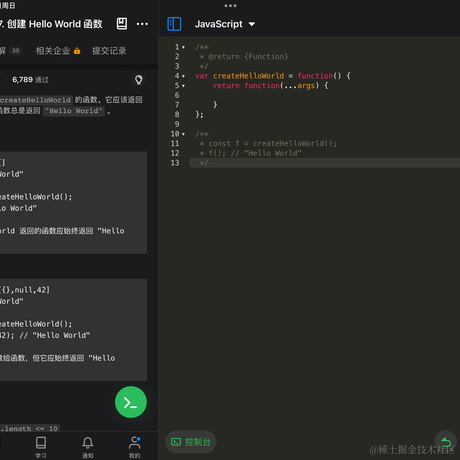Viewport: 460px width, 460px height.
Task: Click the 30 count badge on the tab
Action: pos(15,51)
